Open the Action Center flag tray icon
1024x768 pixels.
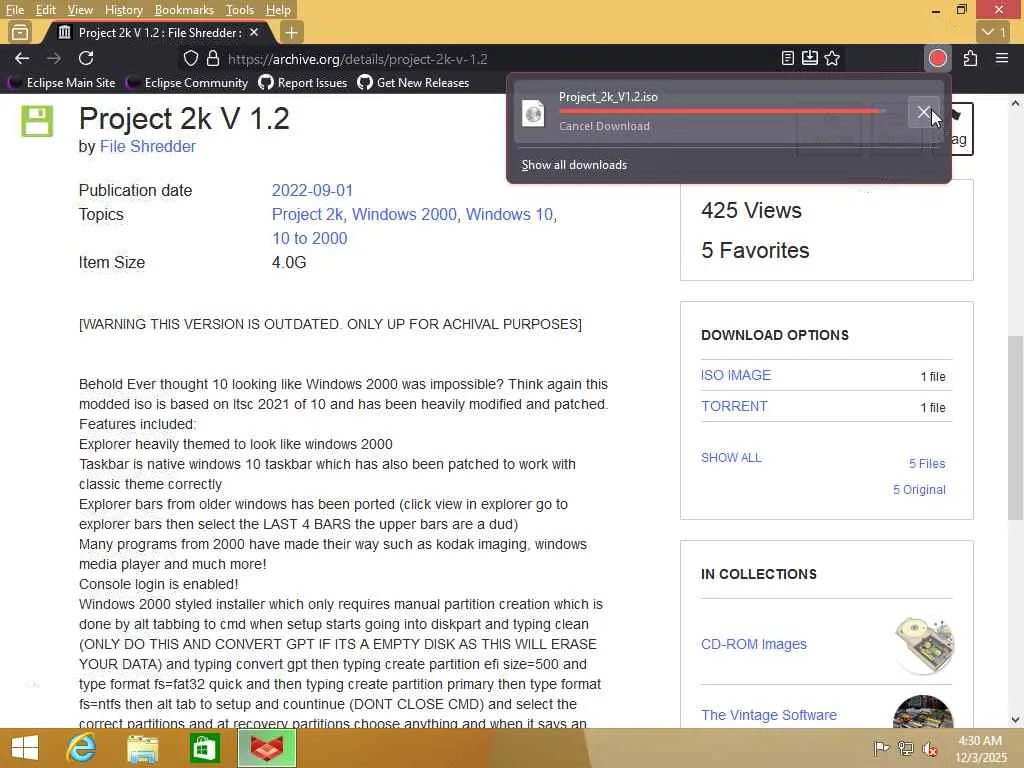pos(881,748)
